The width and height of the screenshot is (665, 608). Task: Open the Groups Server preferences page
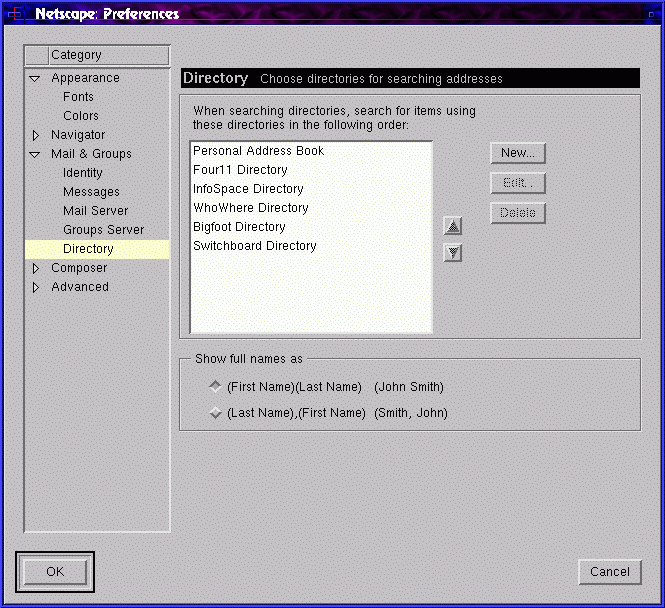[103, 230]
